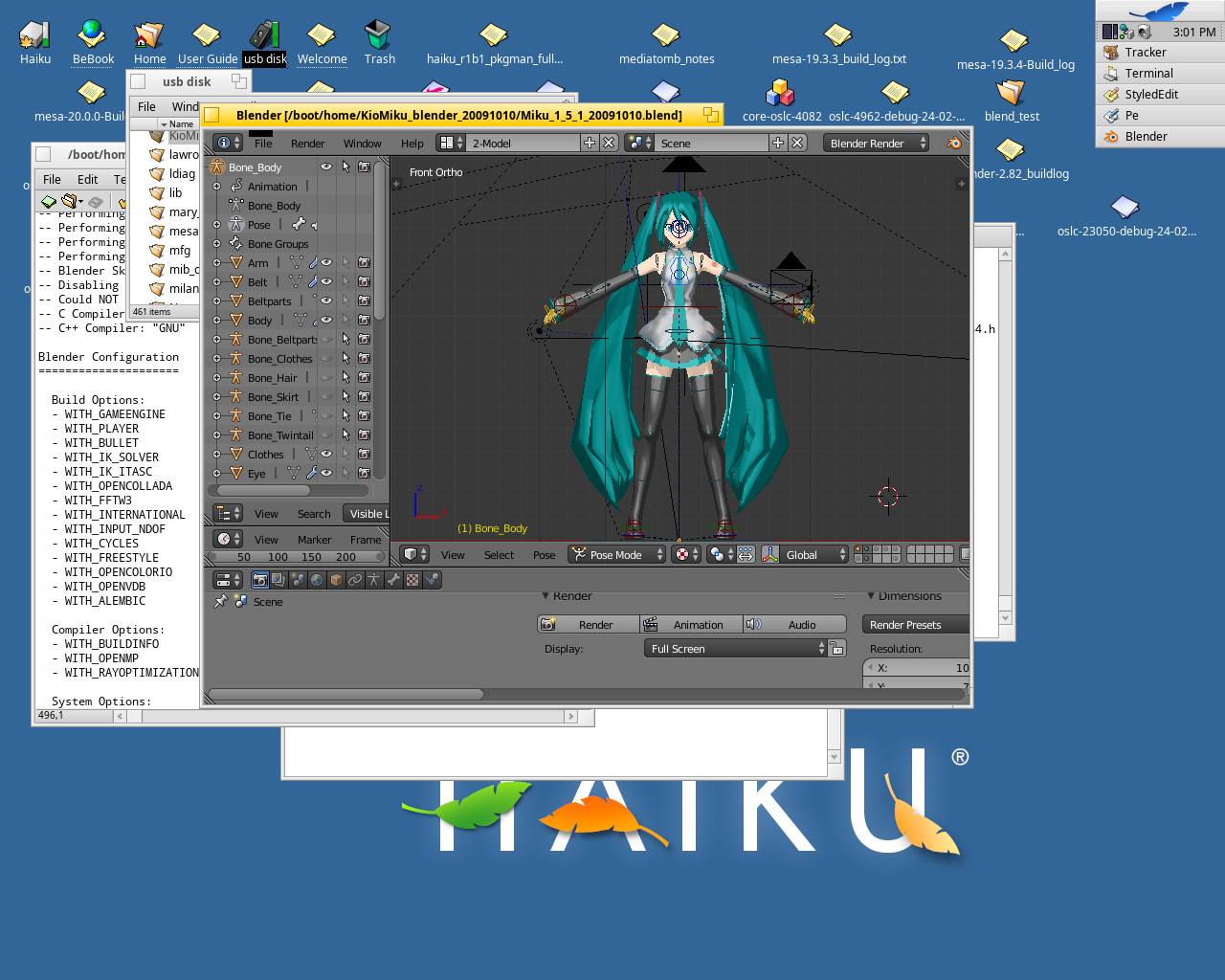This screenshot has width=1225, height=980.
Task: Open the Pose Mode interaction dropdown
Action: [x=617, y=554]
